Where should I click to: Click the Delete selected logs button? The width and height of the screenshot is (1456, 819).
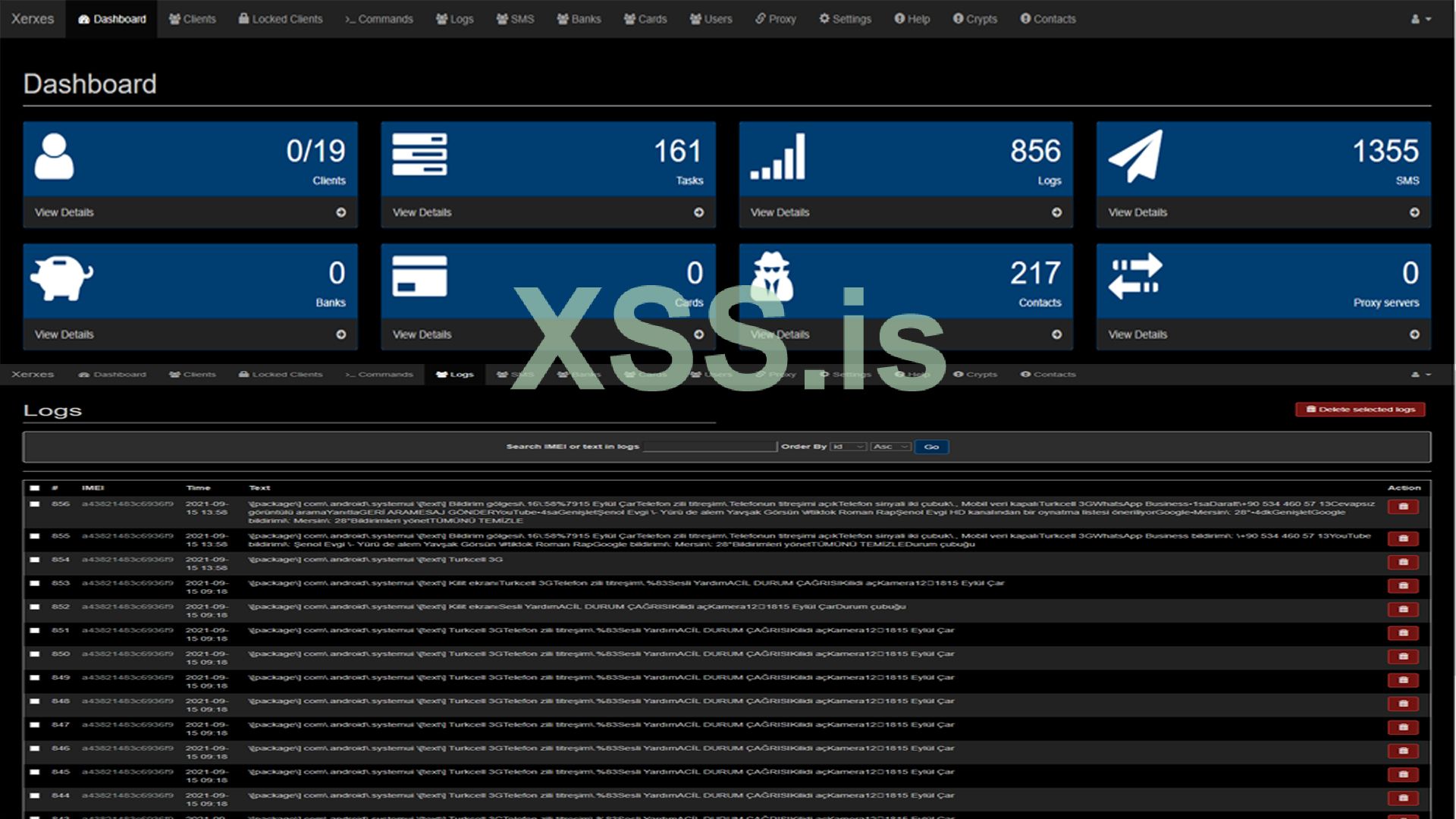[1360, 409]
